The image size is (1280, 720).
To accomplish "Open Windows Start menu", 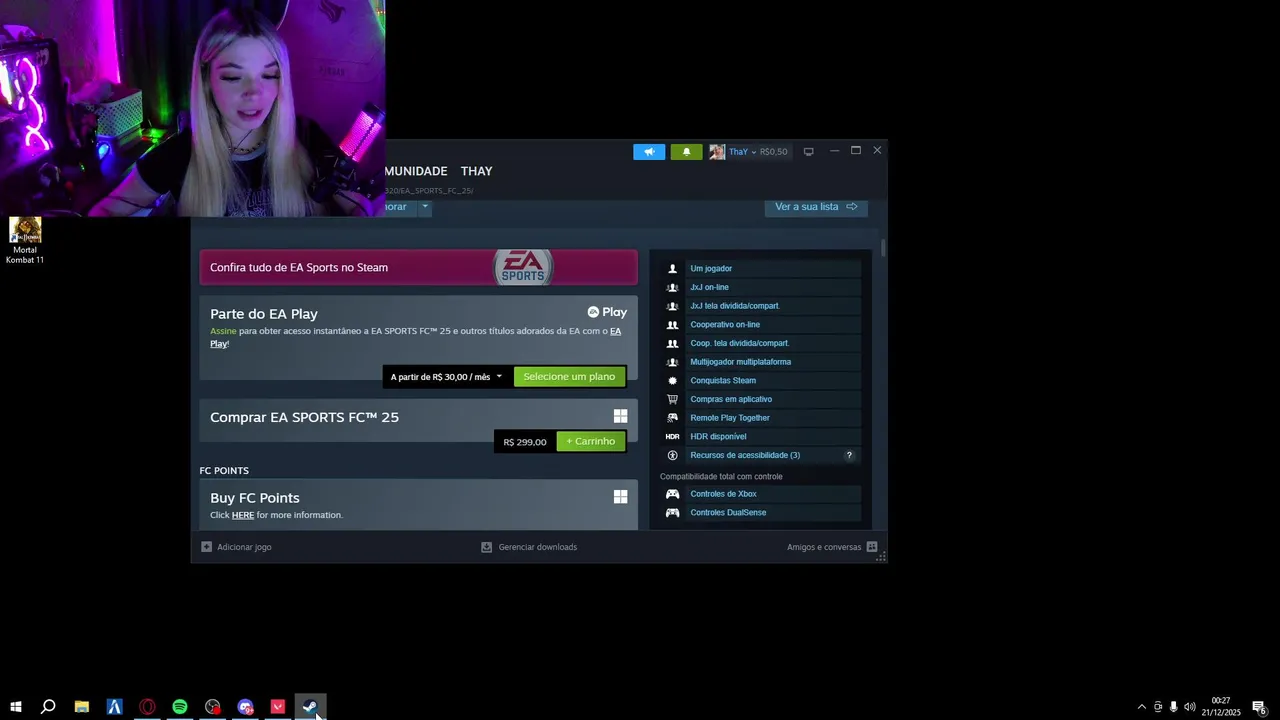I will pyautogui.click(x=15, y=707).
